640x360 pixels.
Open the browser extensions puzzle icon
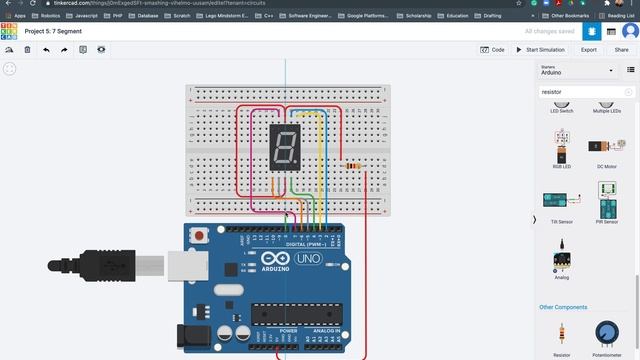click(607, 3)
